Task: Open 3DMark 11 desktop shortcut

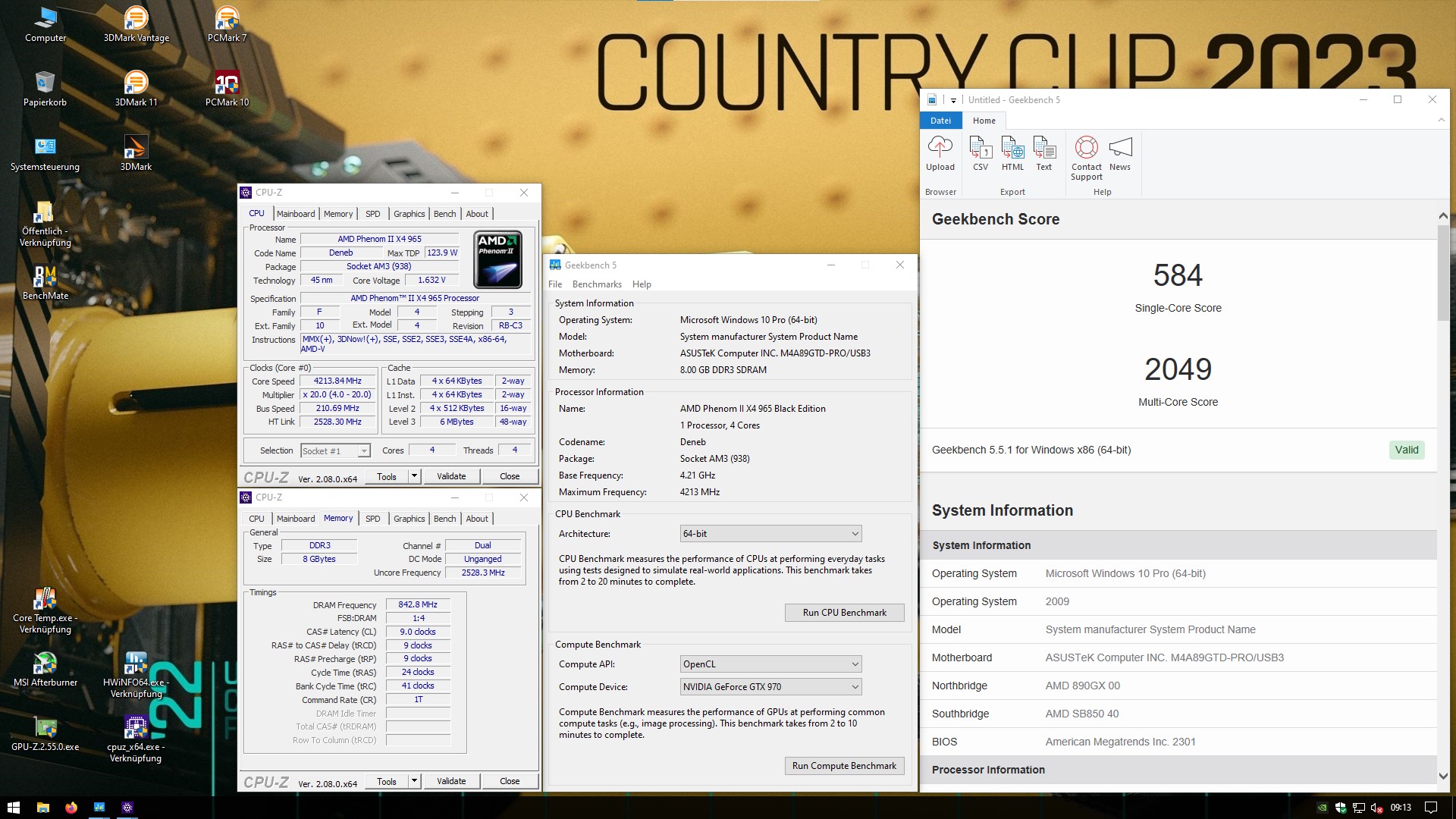Action: pyautogui.click(x=136, y=89)
